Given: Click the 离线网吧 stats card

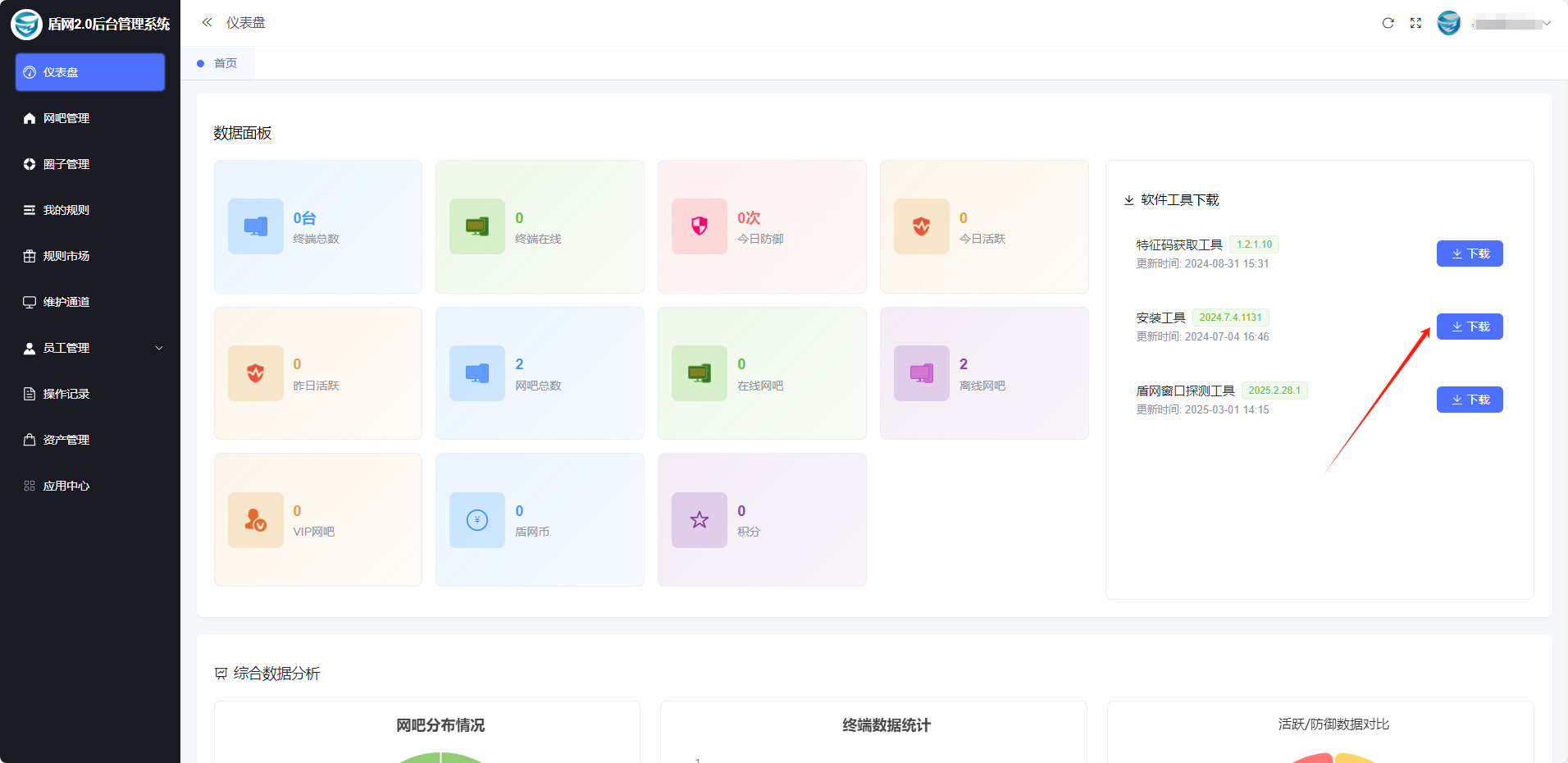Looking at the screenshot, I should 983,373.
